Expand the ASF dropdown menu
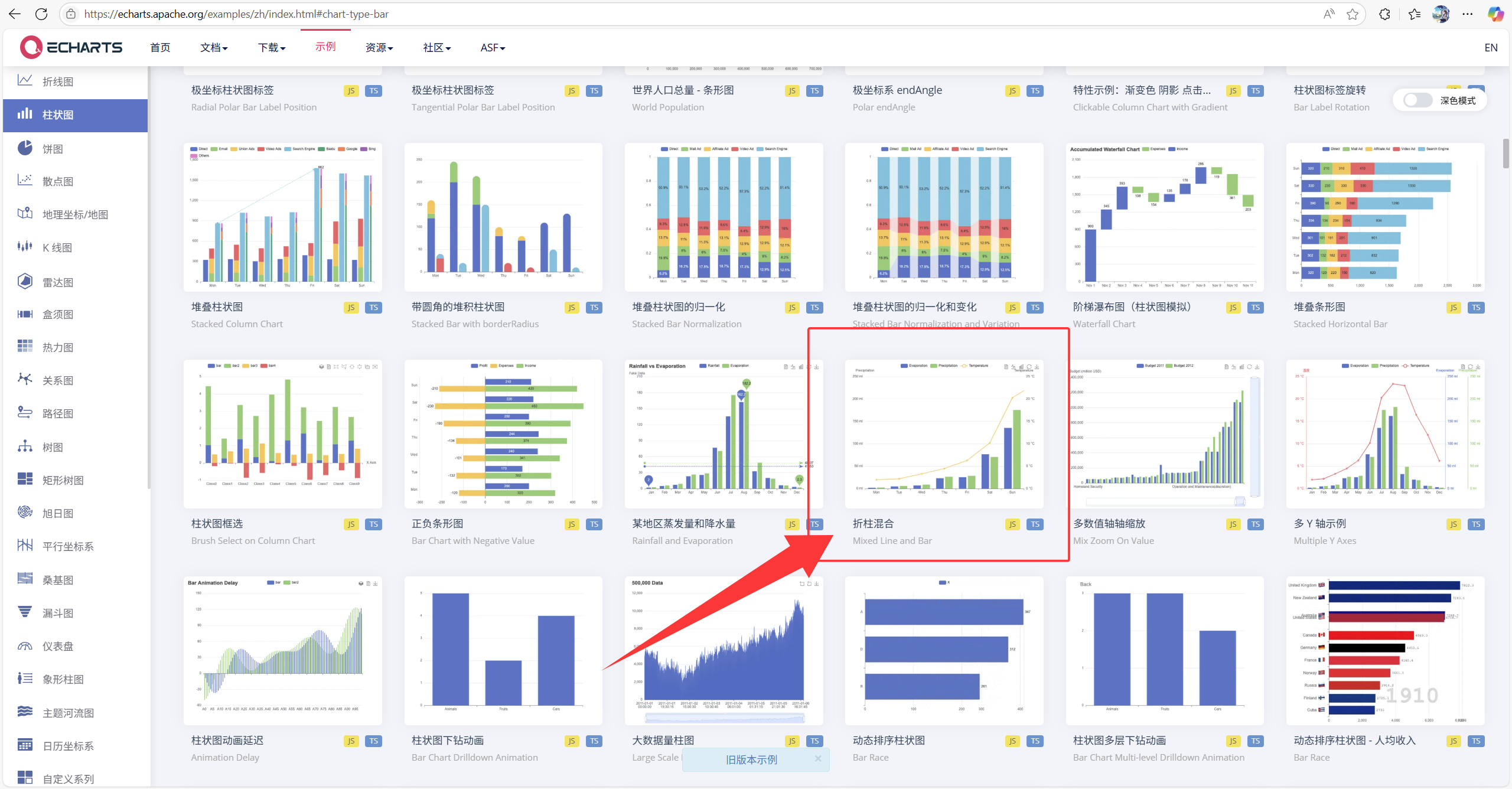 tap(493, 48)
